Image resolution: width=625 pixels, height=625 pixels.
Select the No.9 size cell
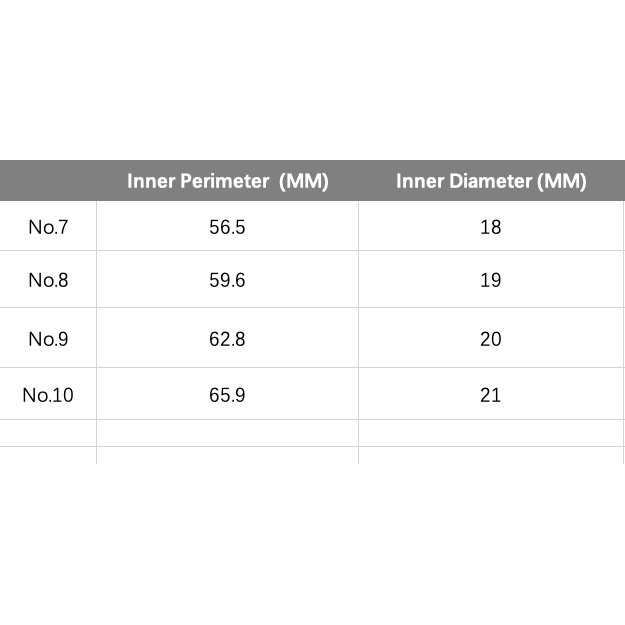(x=48, y=339)
